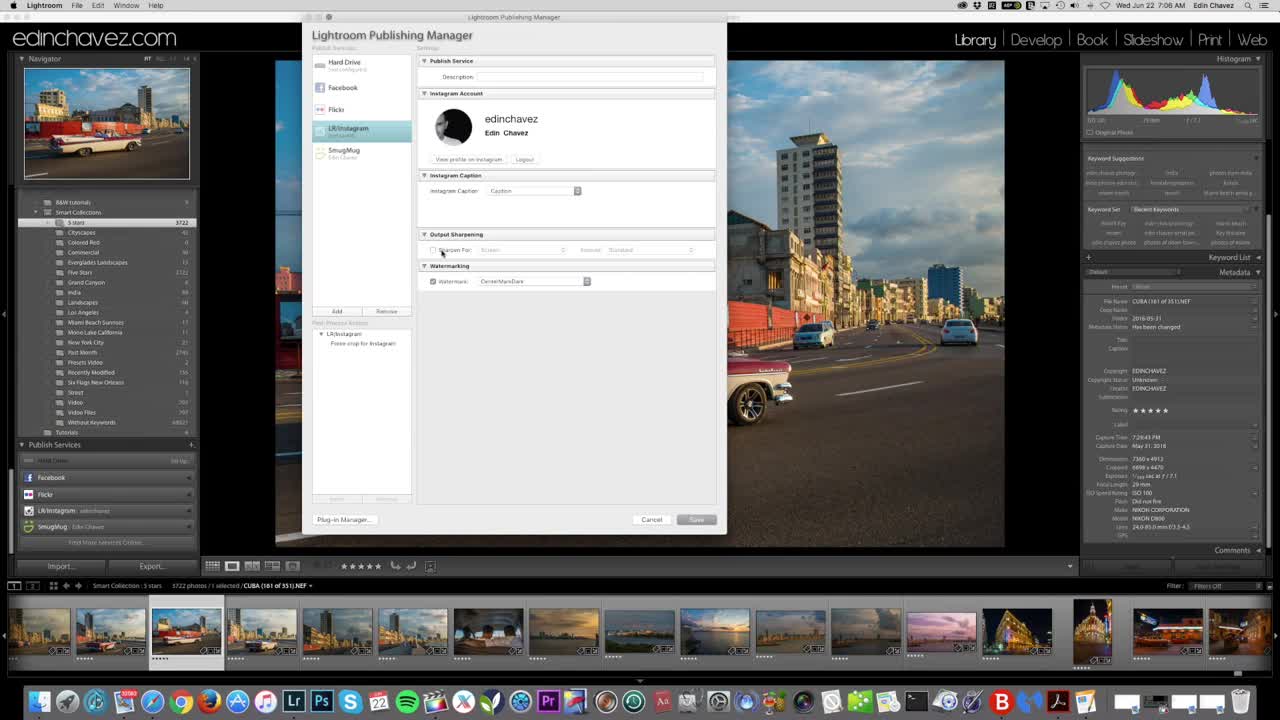The width and height of the screenshot is (1280, 720).
Task: Switch to survey view in toolbar
Action: pos(272,566)
